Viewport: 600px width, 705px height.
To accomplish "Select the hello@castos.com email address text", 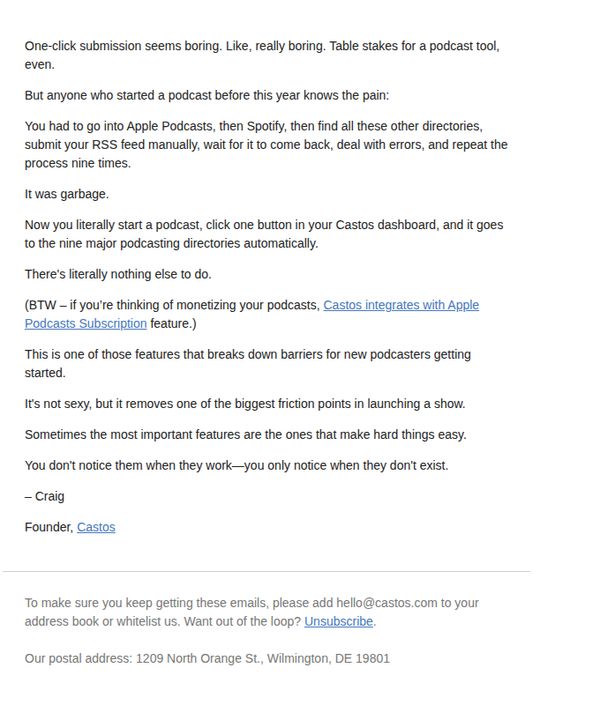I will (386, 602).
